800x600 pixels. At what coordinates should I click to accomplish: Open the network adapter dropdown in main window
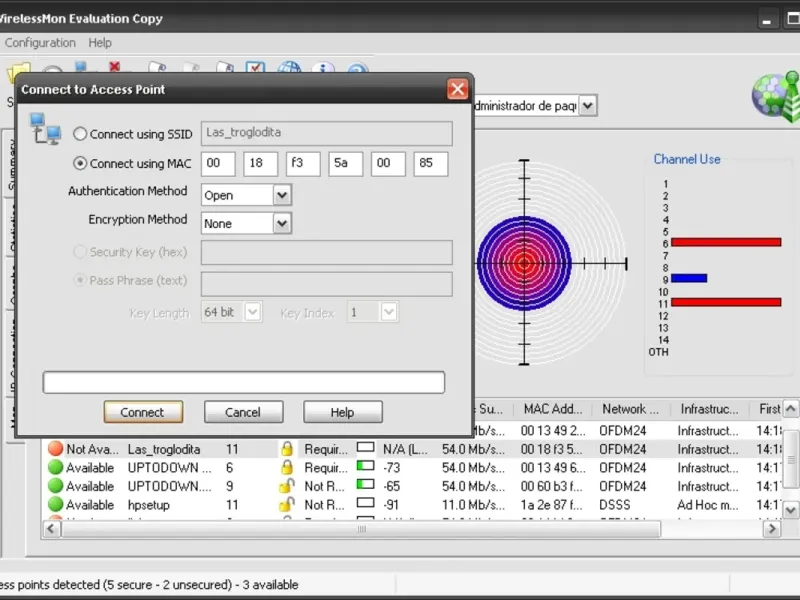coord(587,105)
